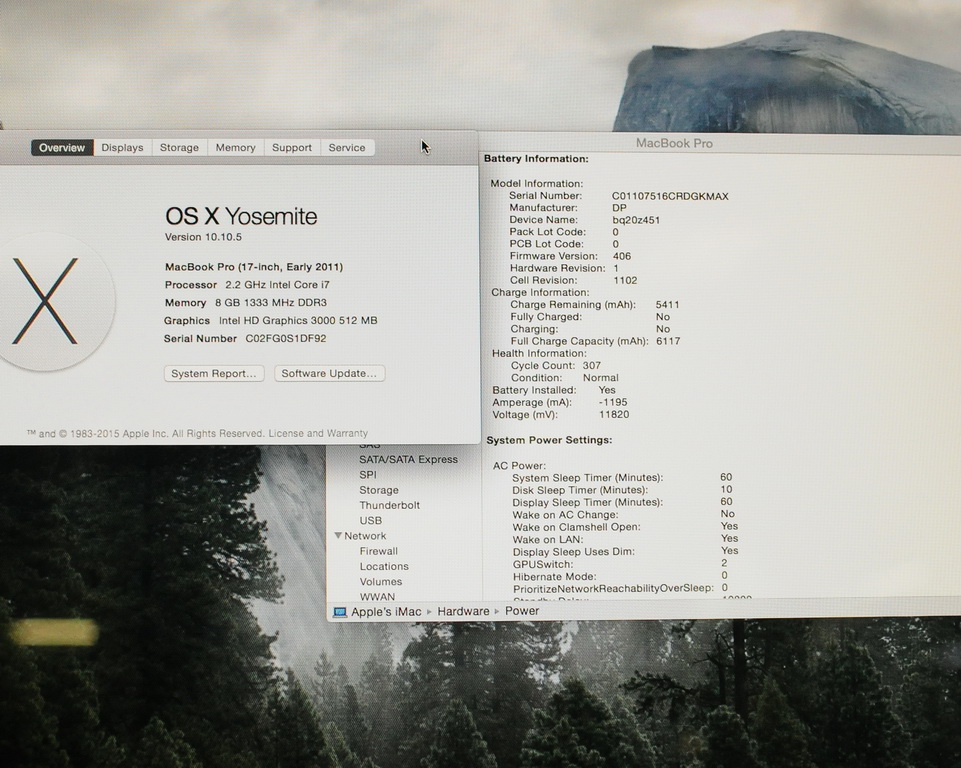Open the License and Warranty link

[318, 433]
